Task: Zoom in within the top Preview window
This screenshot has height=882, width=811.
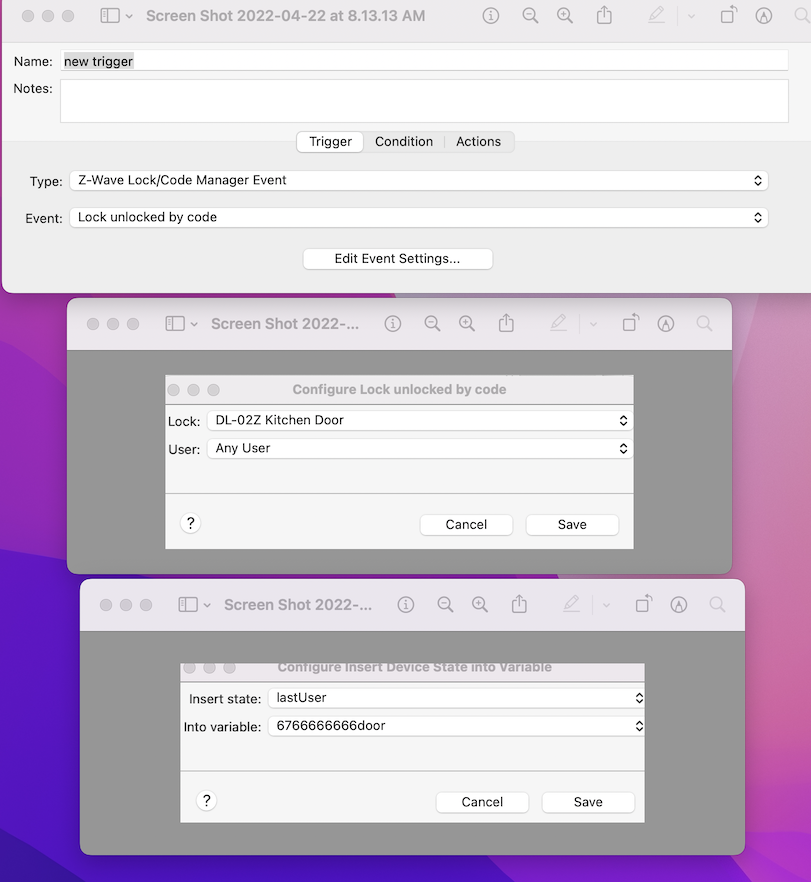Action: click(565, 16)
